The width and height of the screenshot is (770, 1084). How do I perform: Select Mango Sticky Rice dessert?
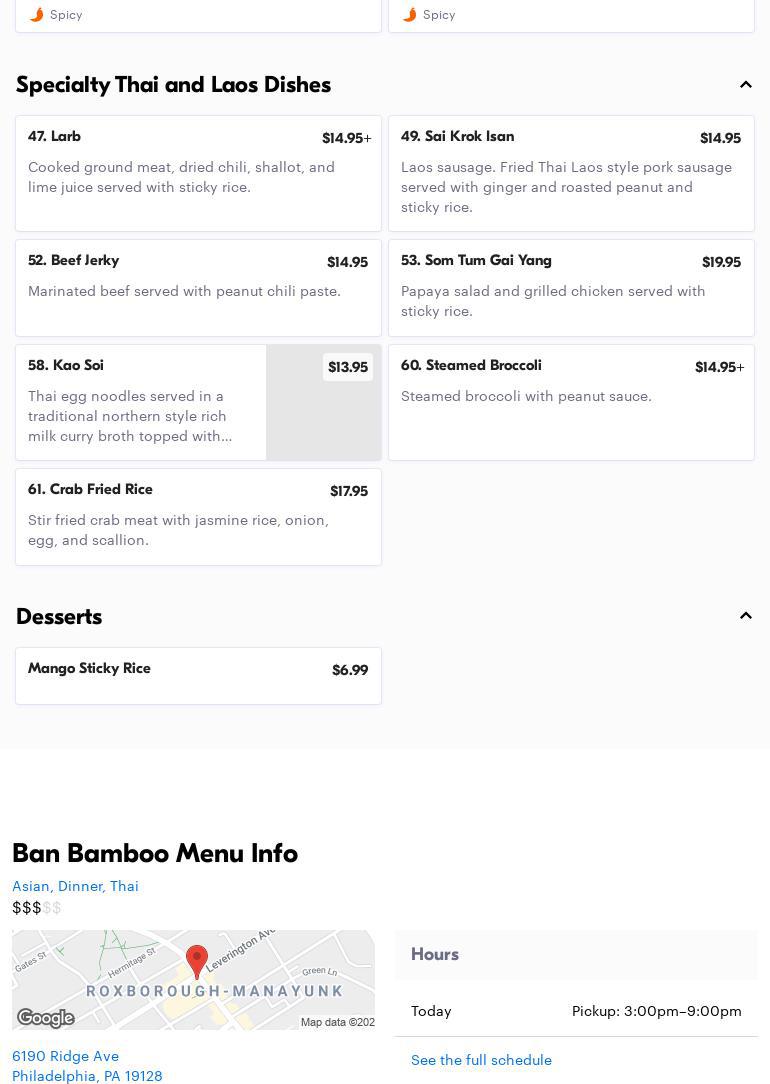(198, 676)
